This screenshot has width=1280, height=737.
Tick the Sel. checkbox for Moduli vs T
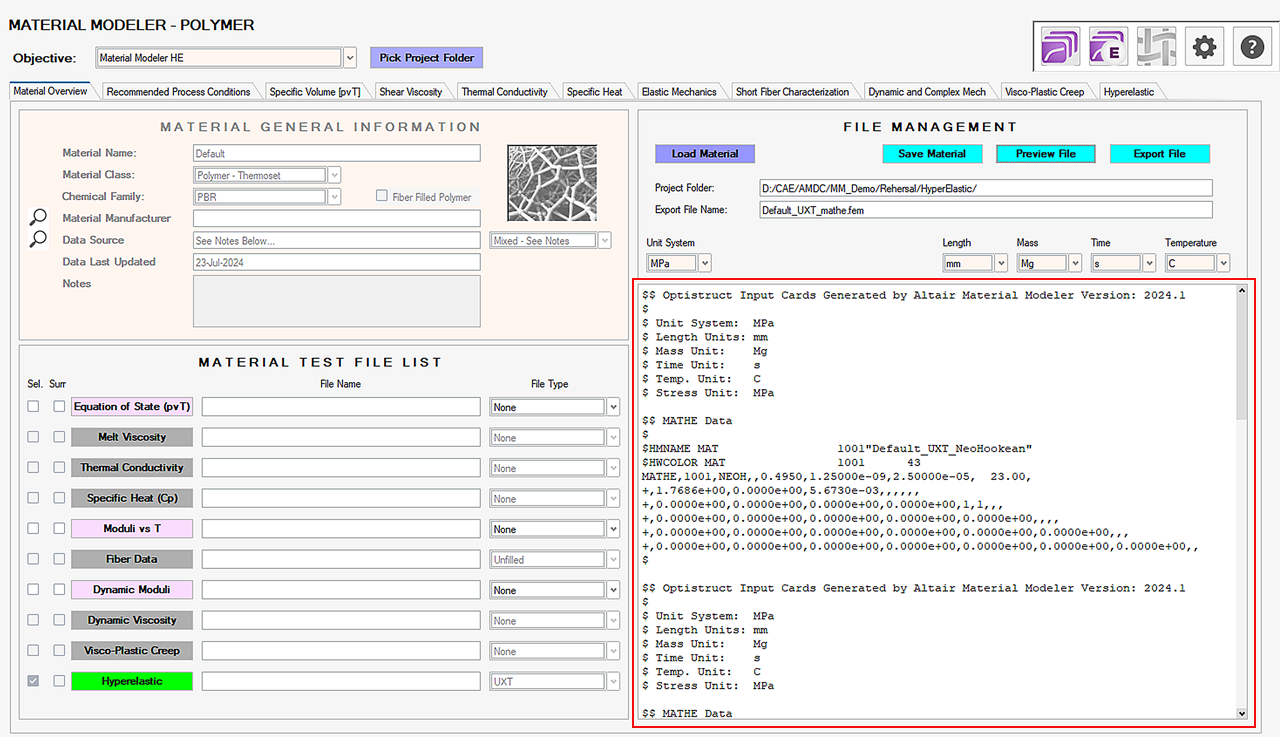pyautogui.click(x=34, y=528)
